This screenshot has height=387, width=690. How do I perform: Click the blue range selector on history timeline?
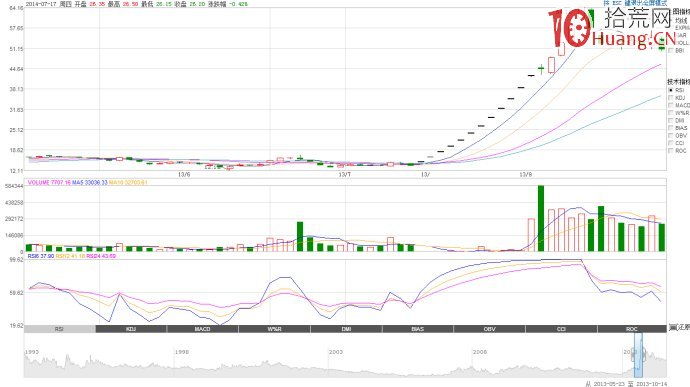tap(638, 355)
